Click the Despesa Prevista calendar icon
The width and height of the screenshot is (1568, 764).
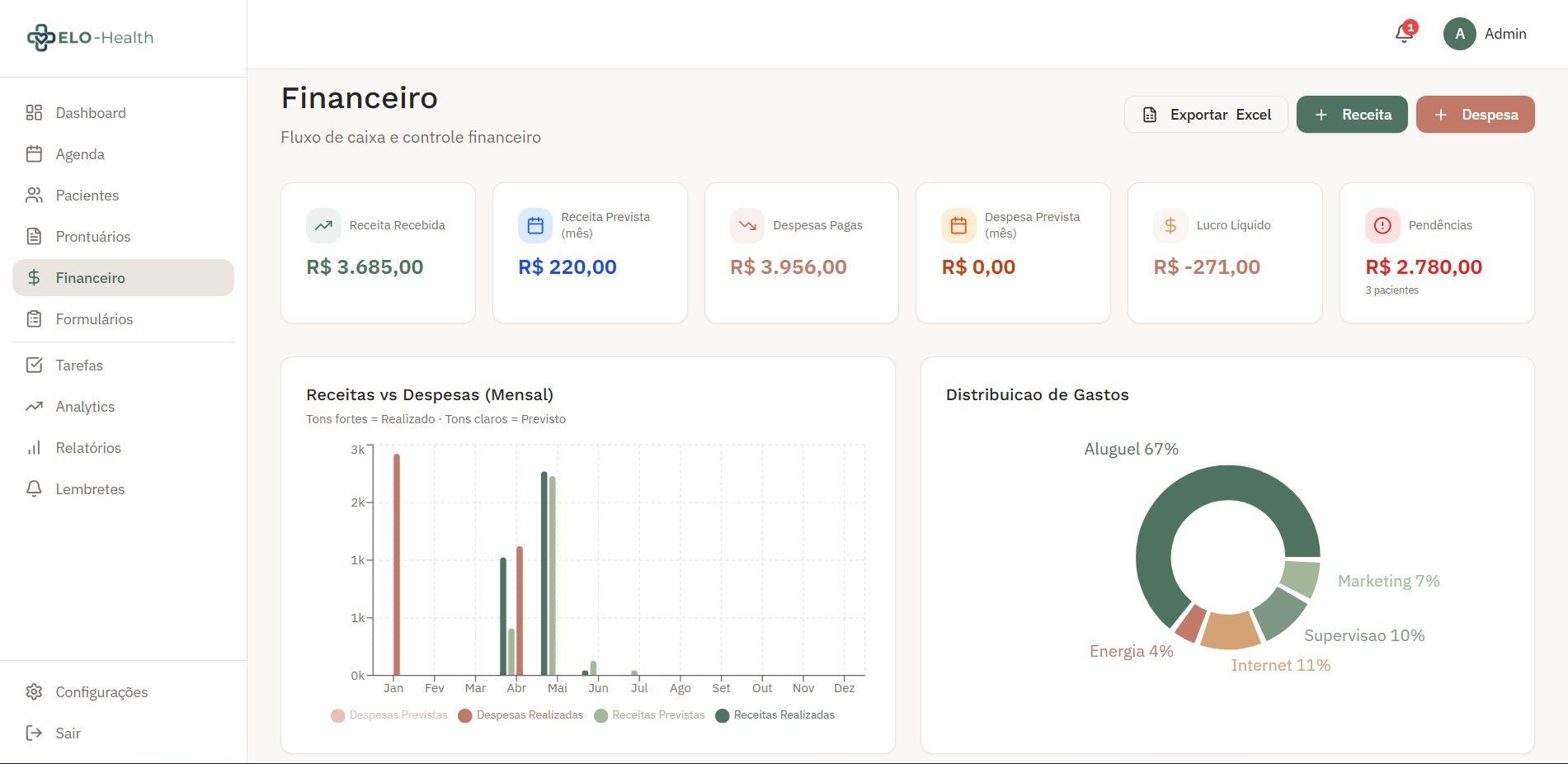tap(958, 225)
